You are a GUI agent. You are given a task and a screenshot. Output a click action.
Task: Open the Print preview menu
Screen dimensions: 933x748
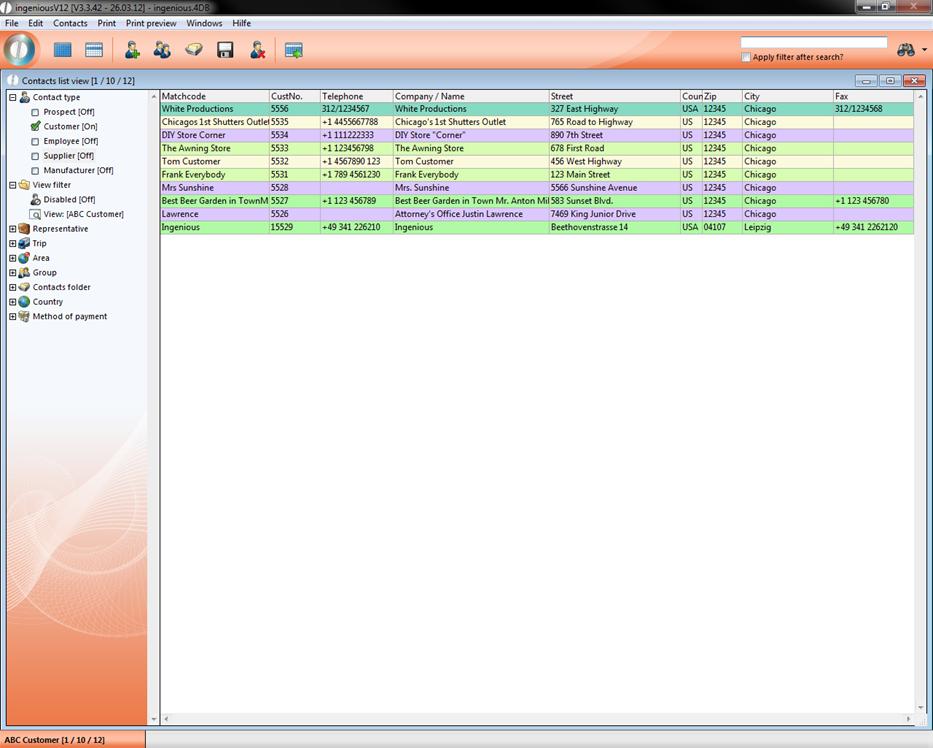click(151, 23)
